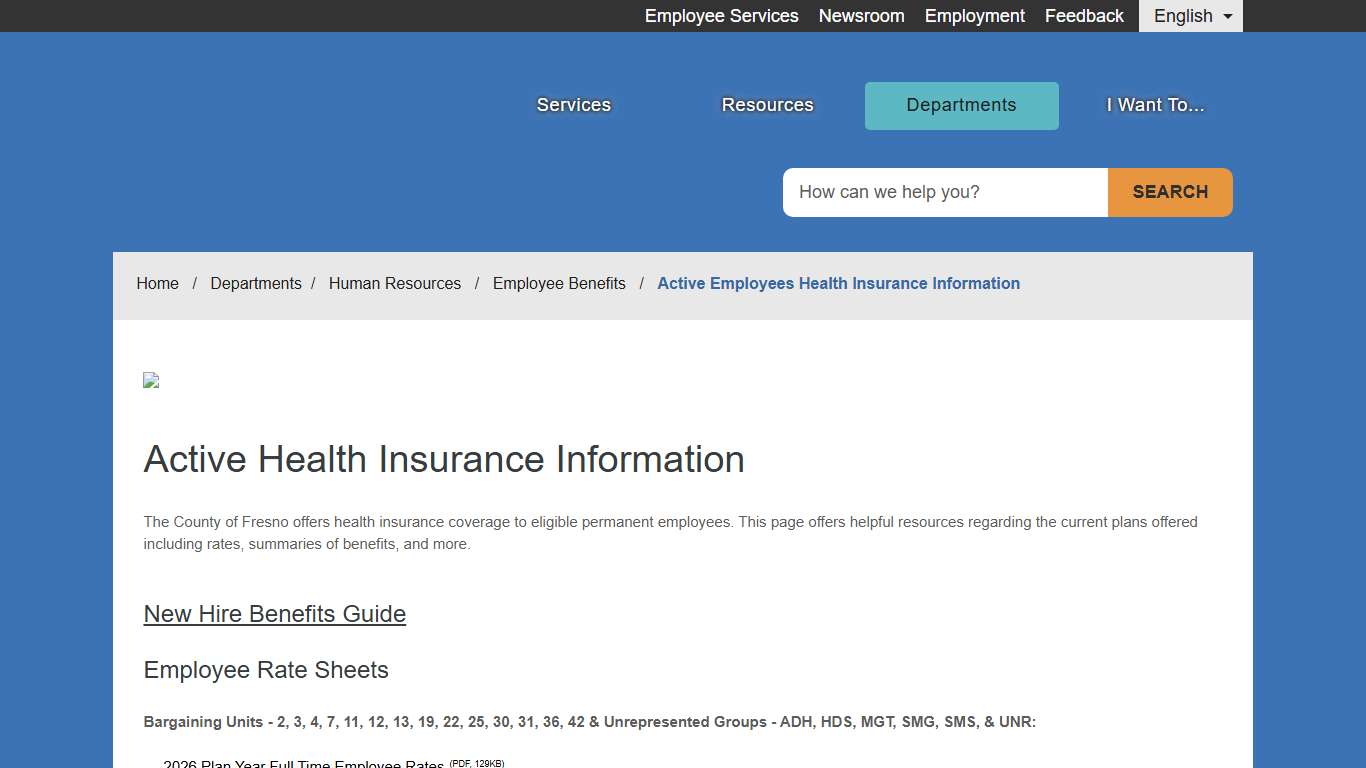Open Employee Benefits from the breadcrumb
This screenshot has height=768, width=1366.
tap(559, 283)
